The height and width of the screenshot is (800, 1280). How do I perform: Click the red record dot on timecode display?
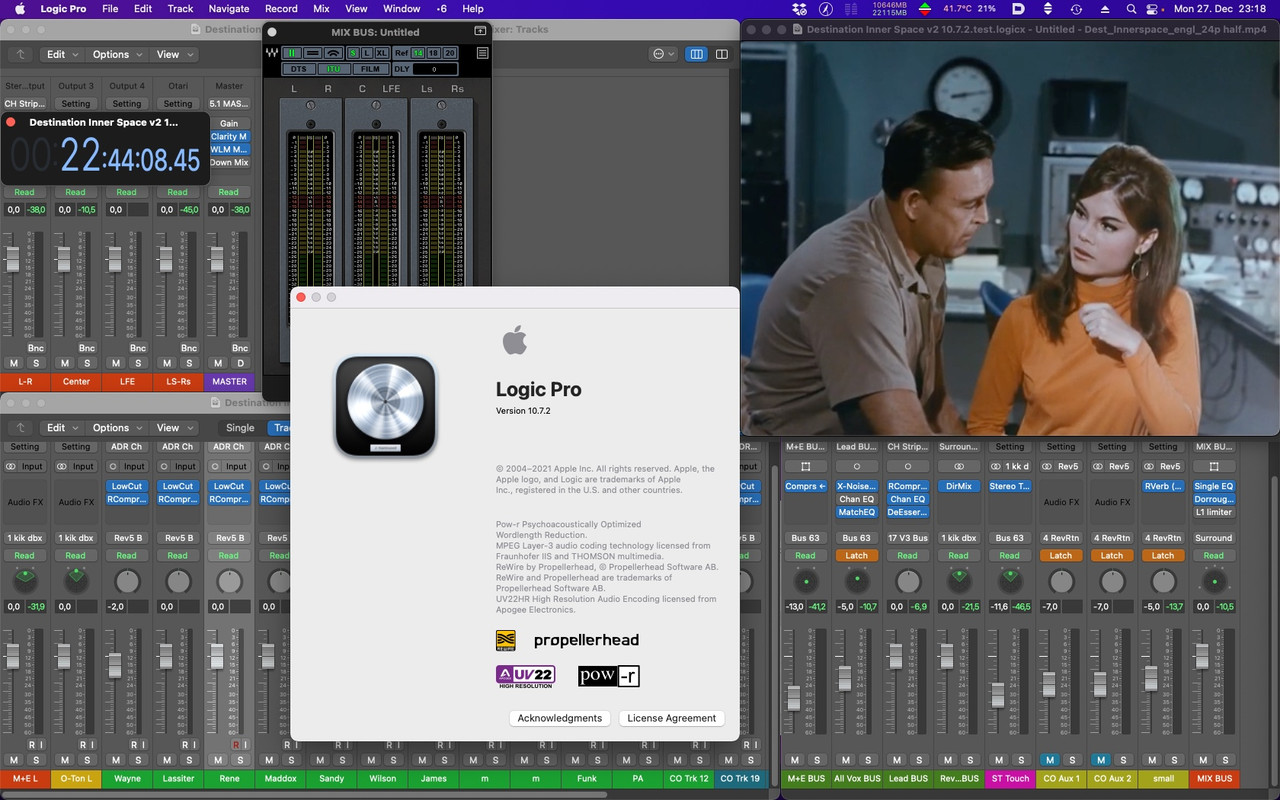(x=11, y=122)
